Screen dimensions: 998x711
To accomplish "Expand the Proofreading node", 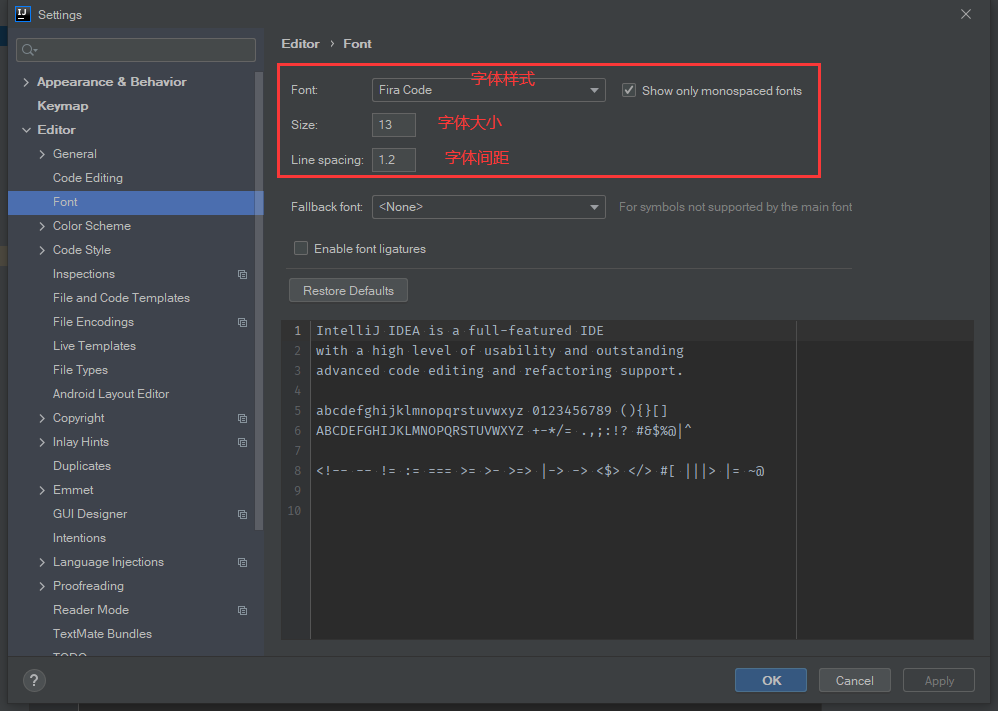I will (x=42, y=586).
